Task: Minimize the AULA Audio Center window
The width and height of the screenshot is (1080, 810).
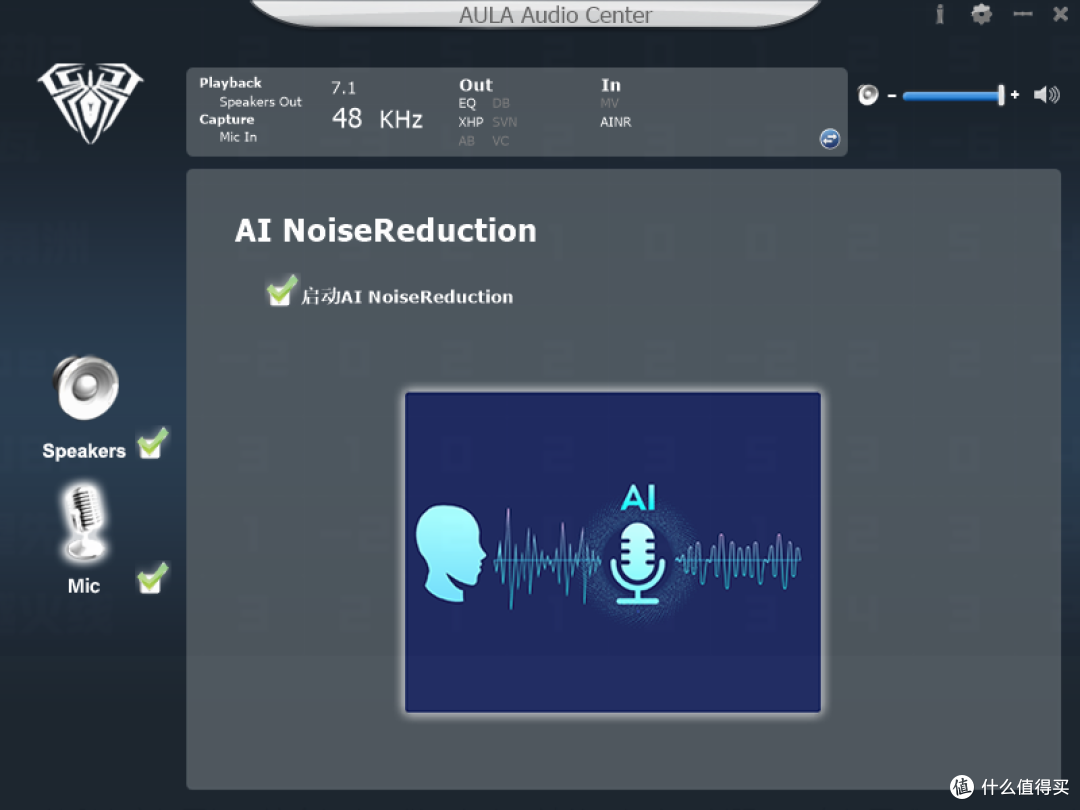Action: [x=1023, y=14]
